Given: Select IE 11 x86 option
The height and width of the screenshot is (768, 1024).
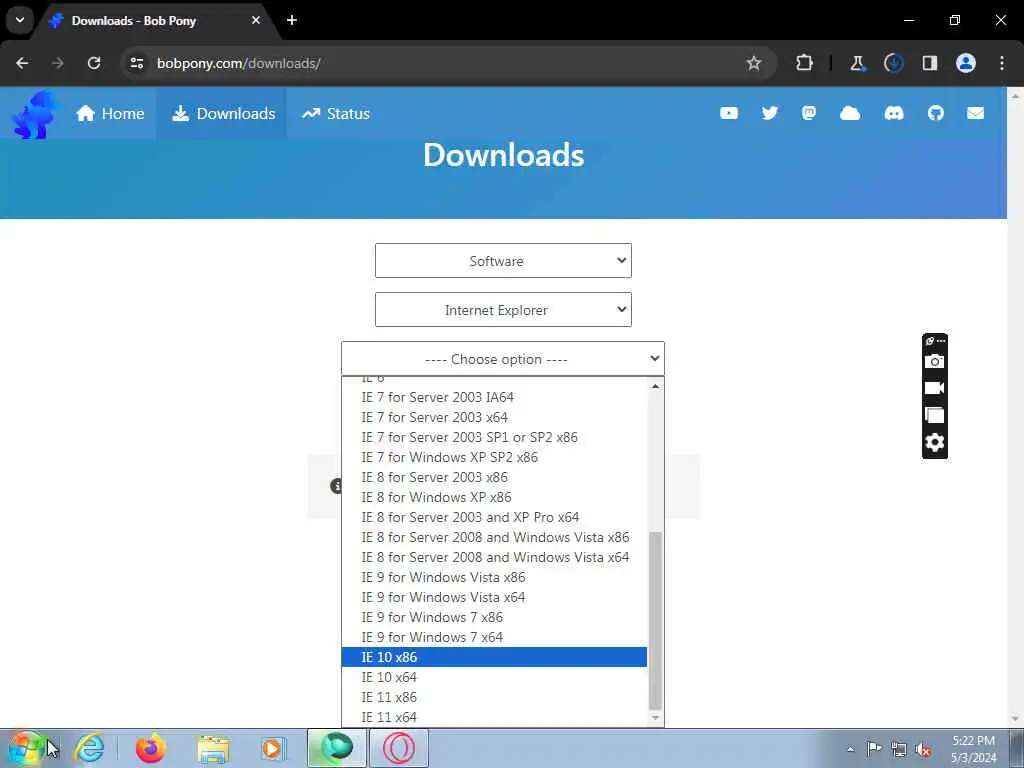Looking at the screenshot, I should 494,697.
